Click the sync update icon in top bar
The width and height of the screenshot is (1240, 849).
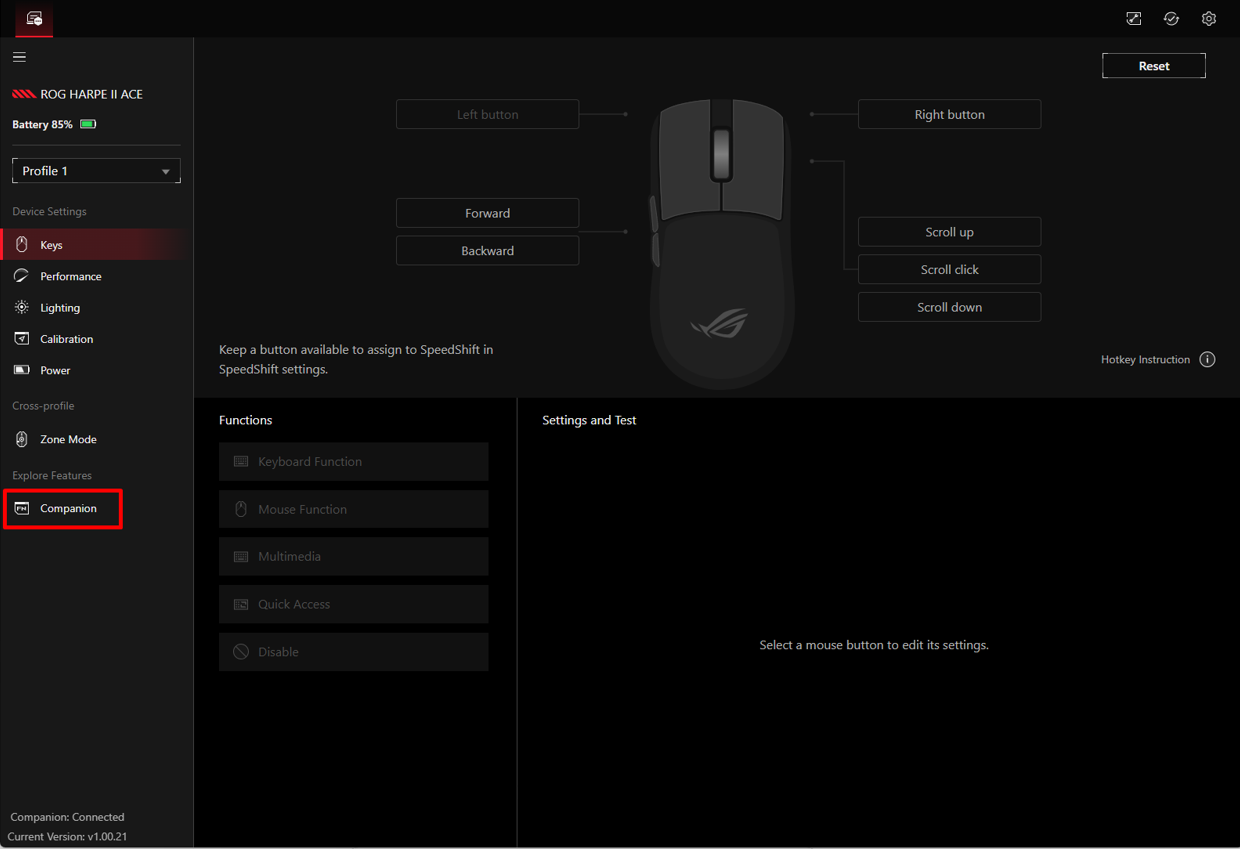(x=1171, y=19)
